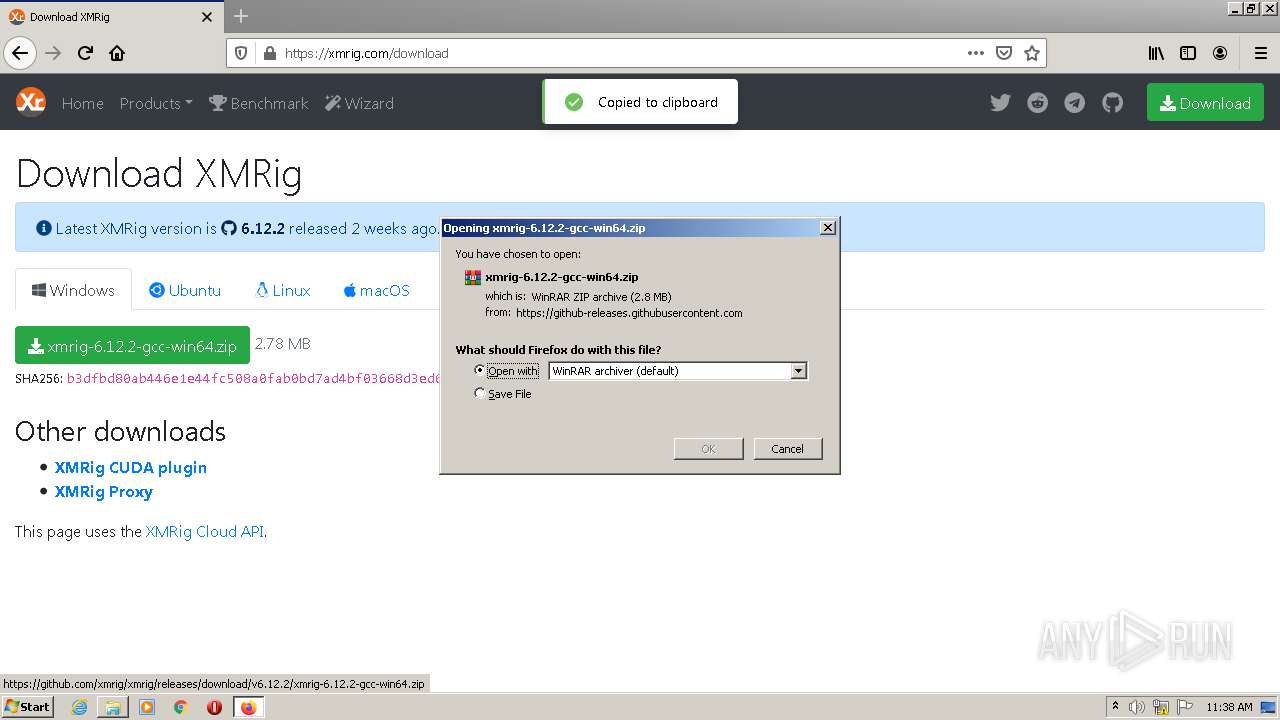Click OK in the download dialog
The image size is (1280, 720).
pos(708,449)
